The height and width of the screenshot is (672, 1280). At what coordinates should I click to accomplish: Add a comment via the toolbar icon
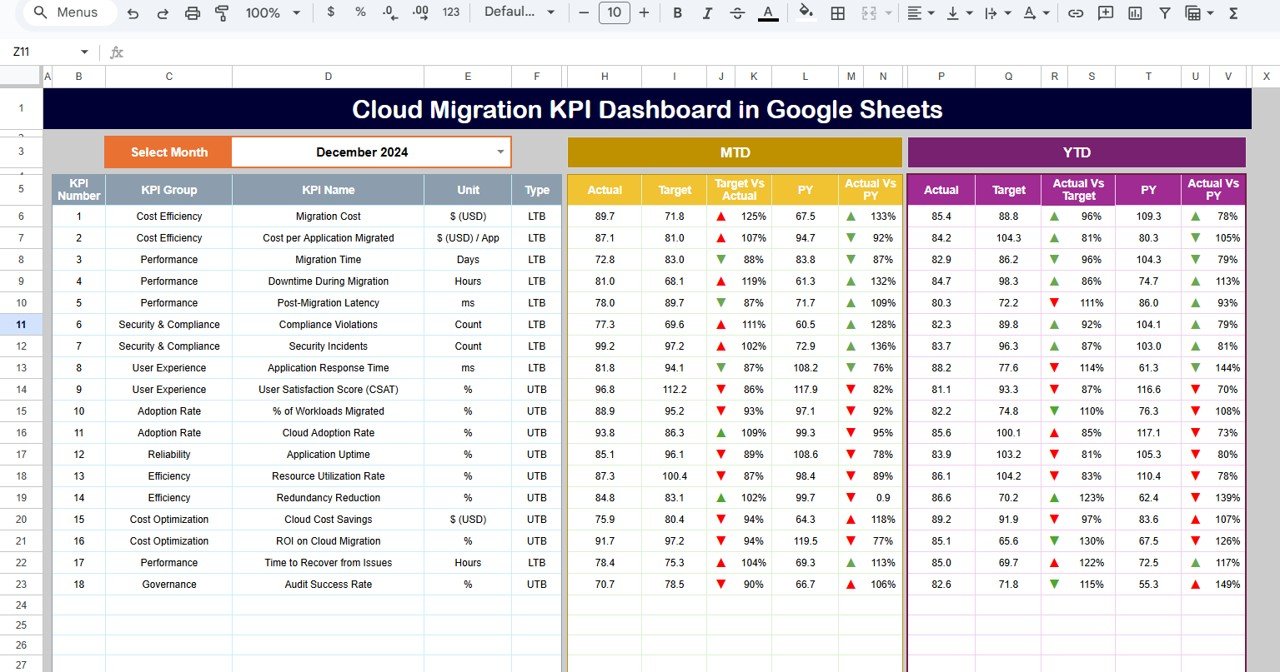[1105, 13]
